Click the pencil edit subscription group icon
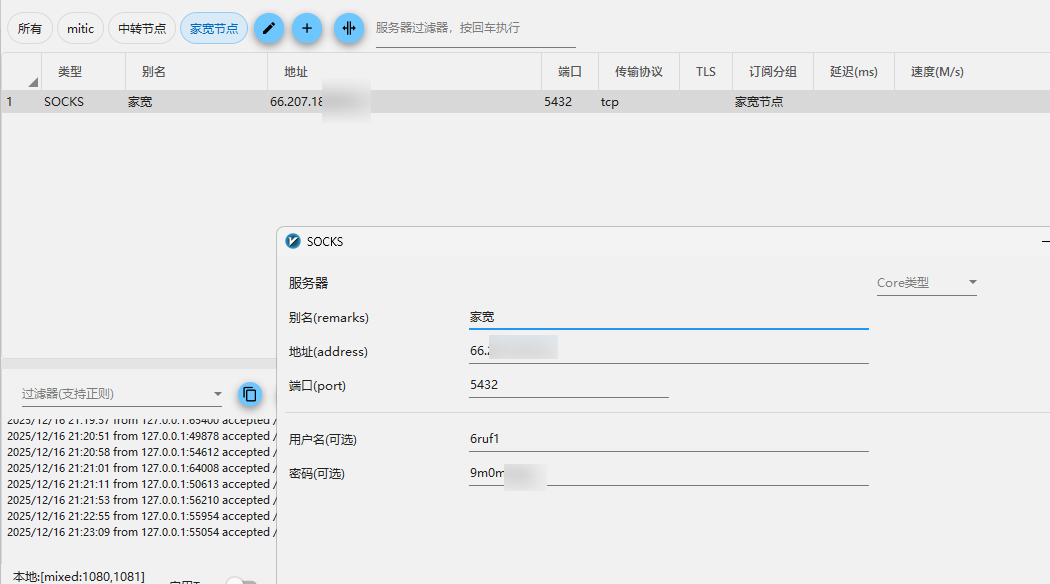1050x584 pixels. (x=268, y=29)
